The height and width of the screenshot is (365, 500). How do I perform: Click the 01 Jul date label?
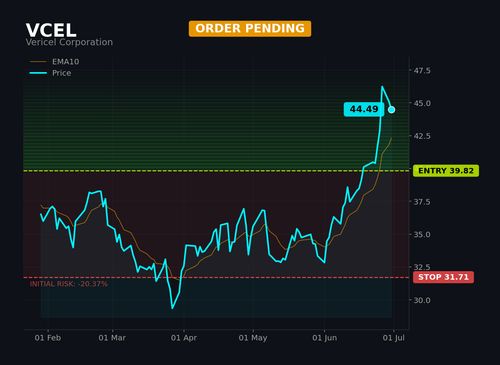[394, 338]
